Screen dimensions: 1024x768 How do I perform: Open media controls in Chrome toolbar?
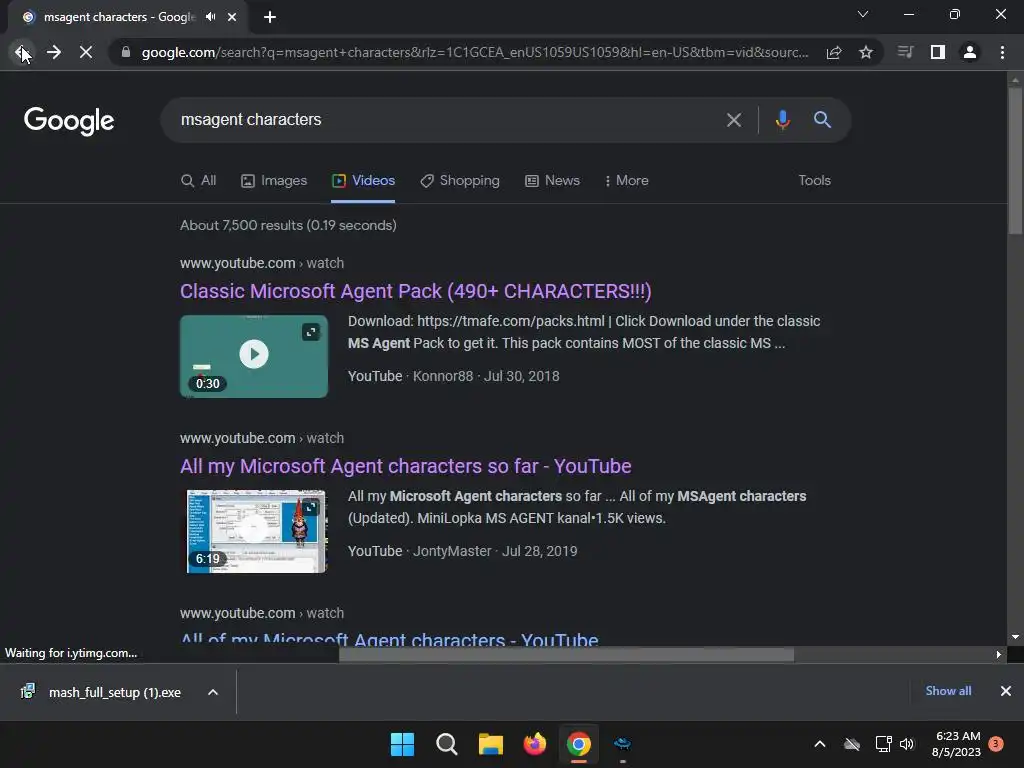pyautogui.click(x=905, y=52)
